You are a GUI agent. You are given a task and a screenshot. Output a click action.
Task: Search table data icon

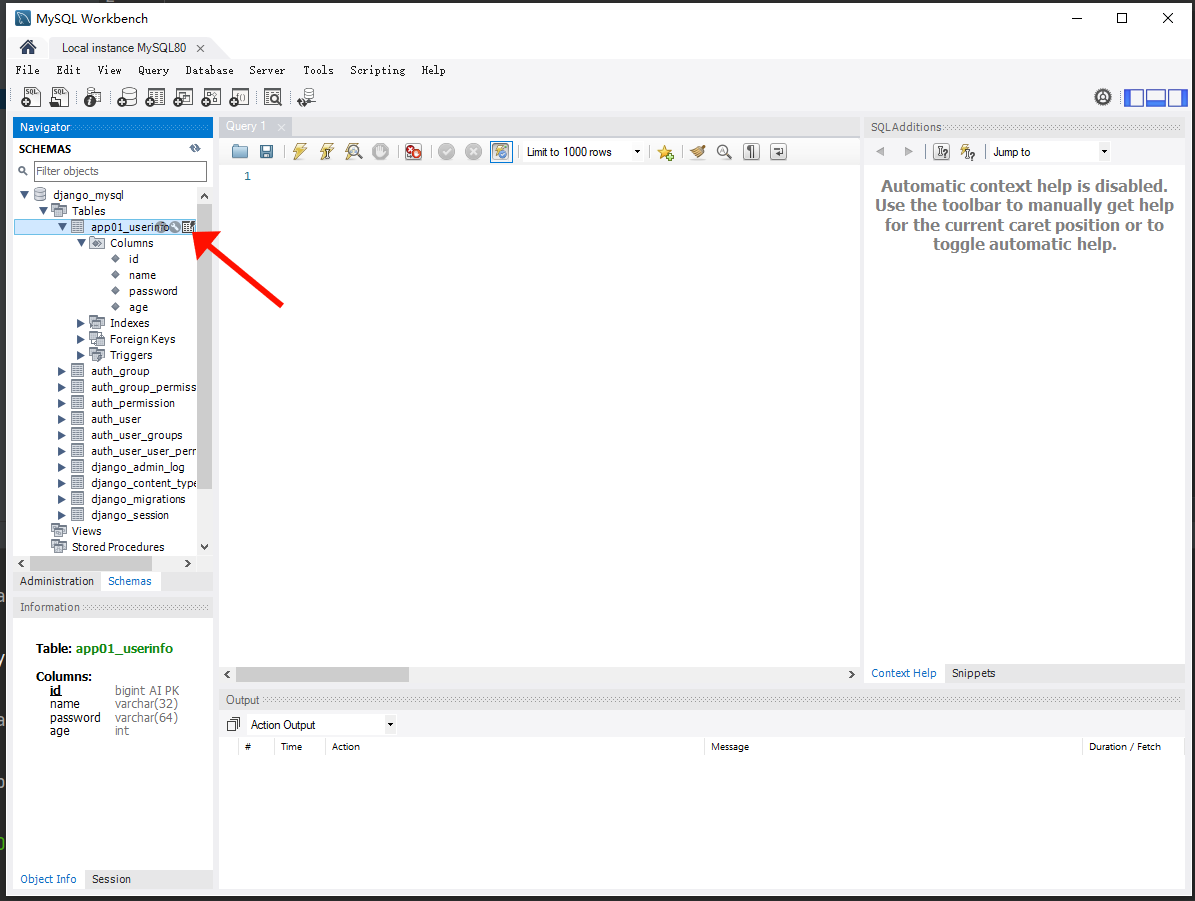(x=273, y=97)
